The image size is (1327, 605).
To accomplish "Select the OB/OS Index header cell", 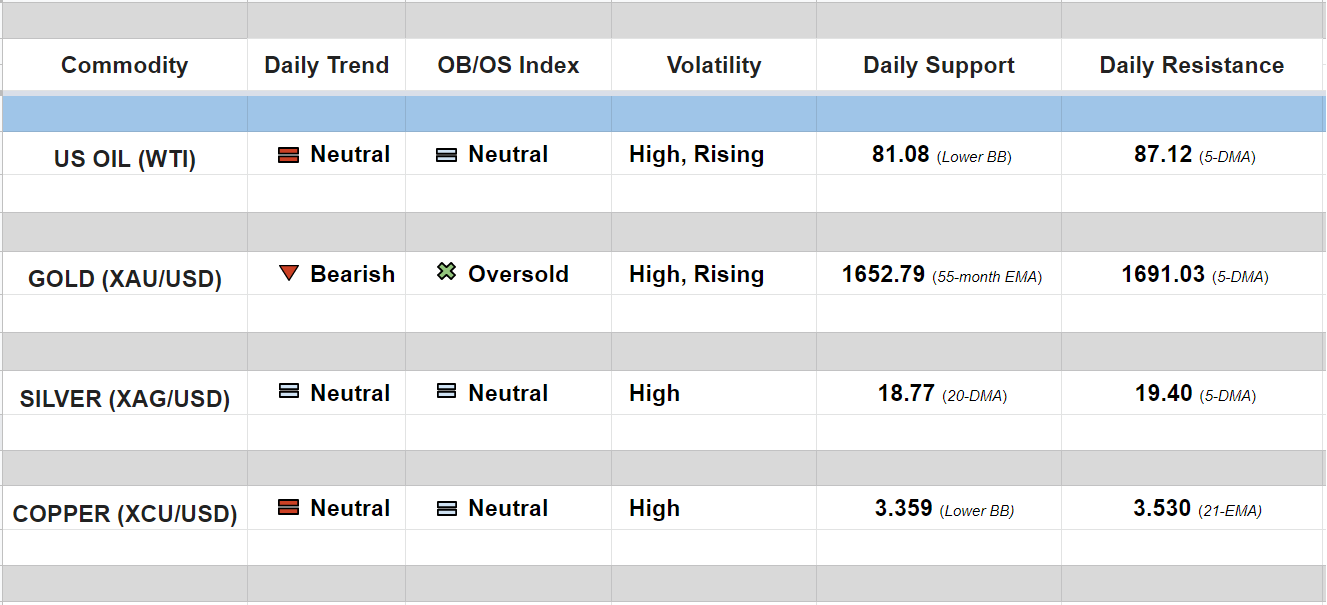I will pyautogui.click(x=508, y=66).
